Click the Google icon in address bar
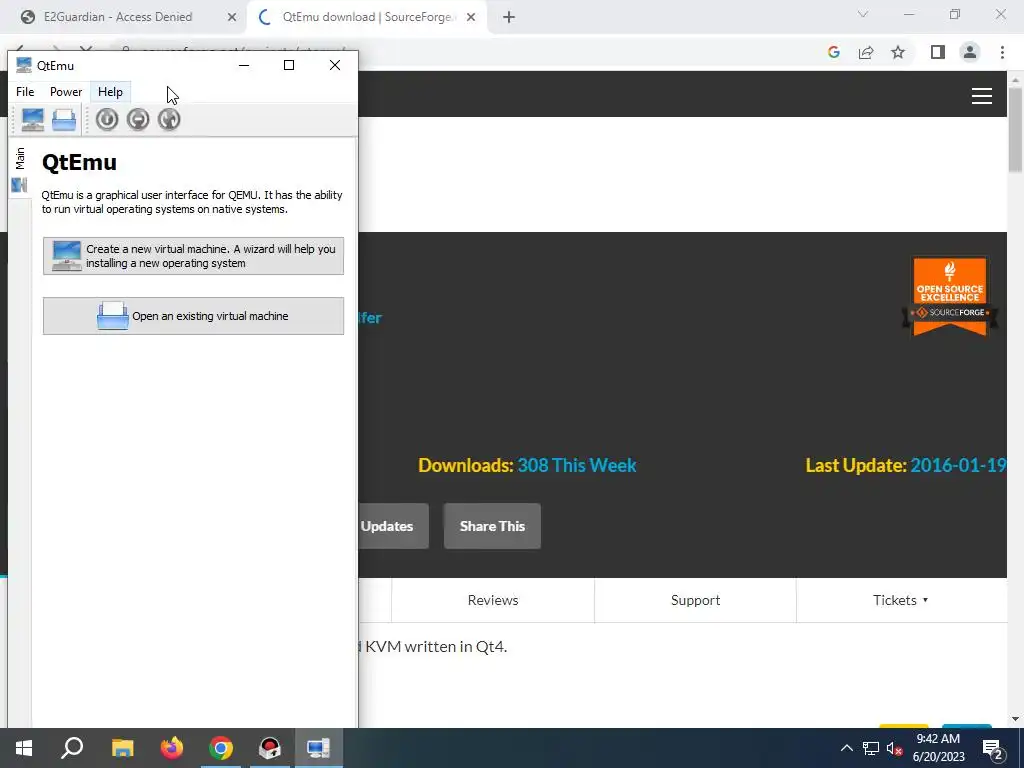Screen dimensions: 1024x768 834,52
